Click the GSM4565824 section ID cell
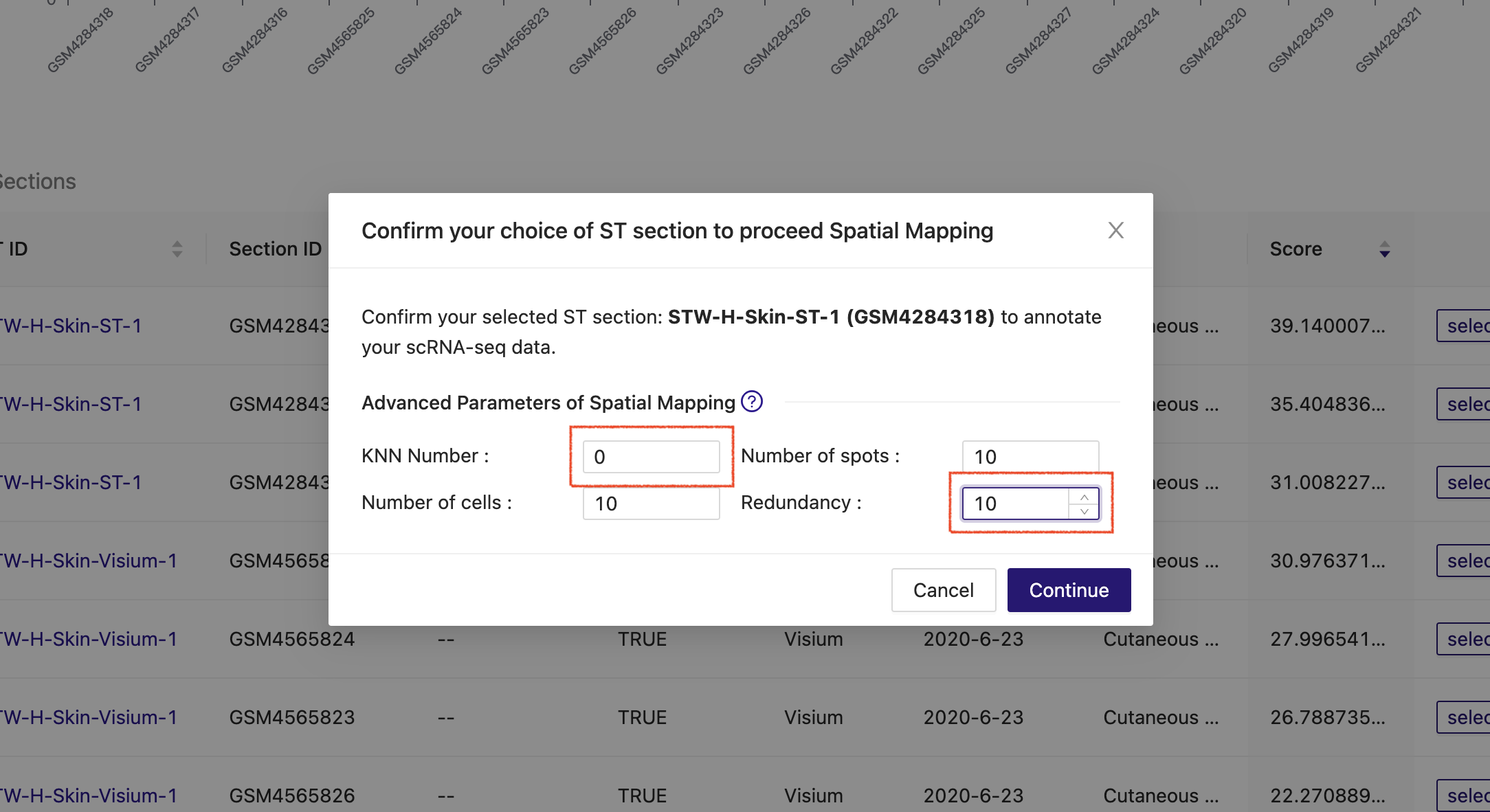 (292, 639)
